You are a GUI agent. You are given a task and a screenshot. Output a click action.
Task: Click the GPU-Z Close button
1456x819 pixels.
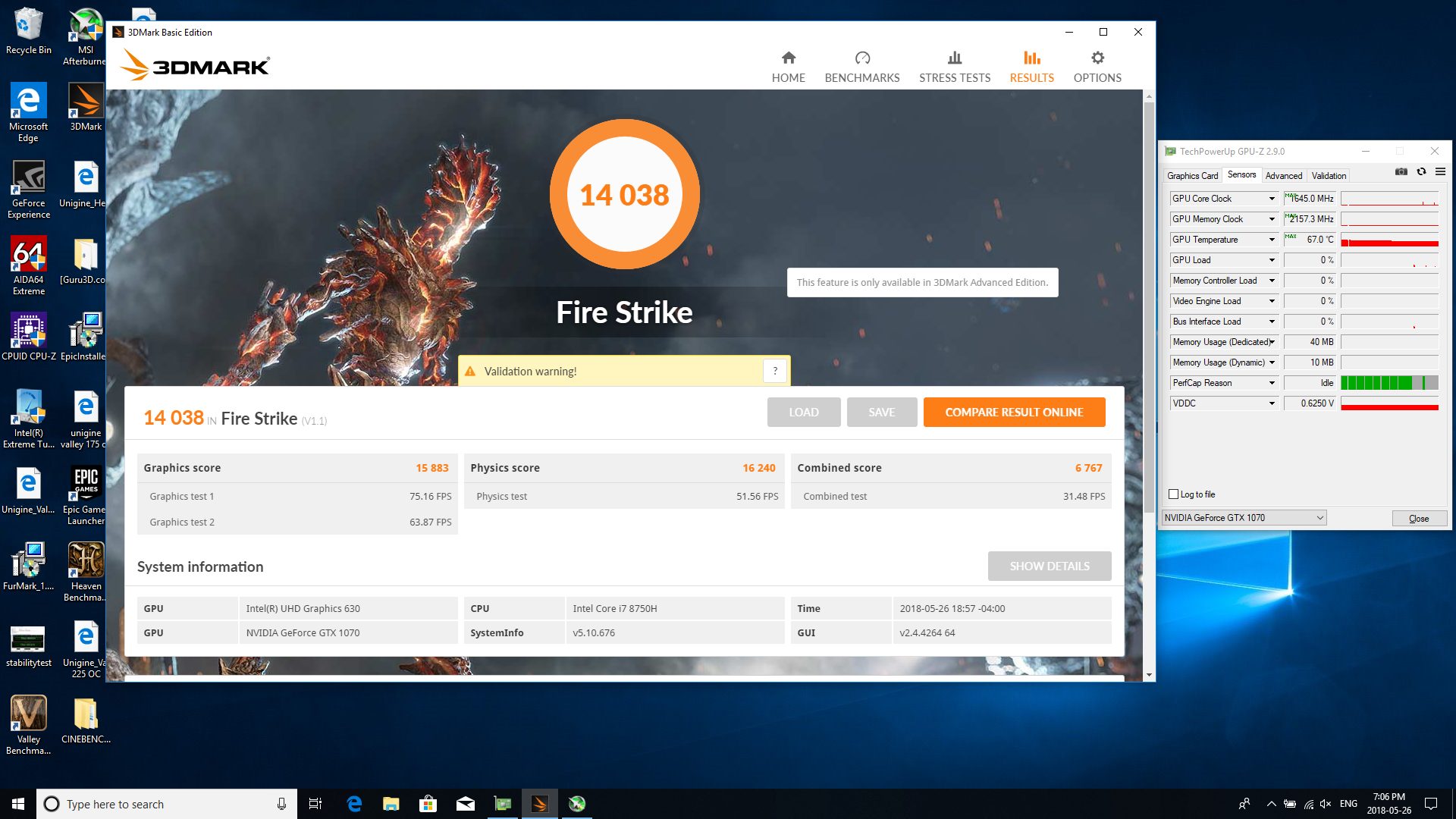coord(1419,519)
